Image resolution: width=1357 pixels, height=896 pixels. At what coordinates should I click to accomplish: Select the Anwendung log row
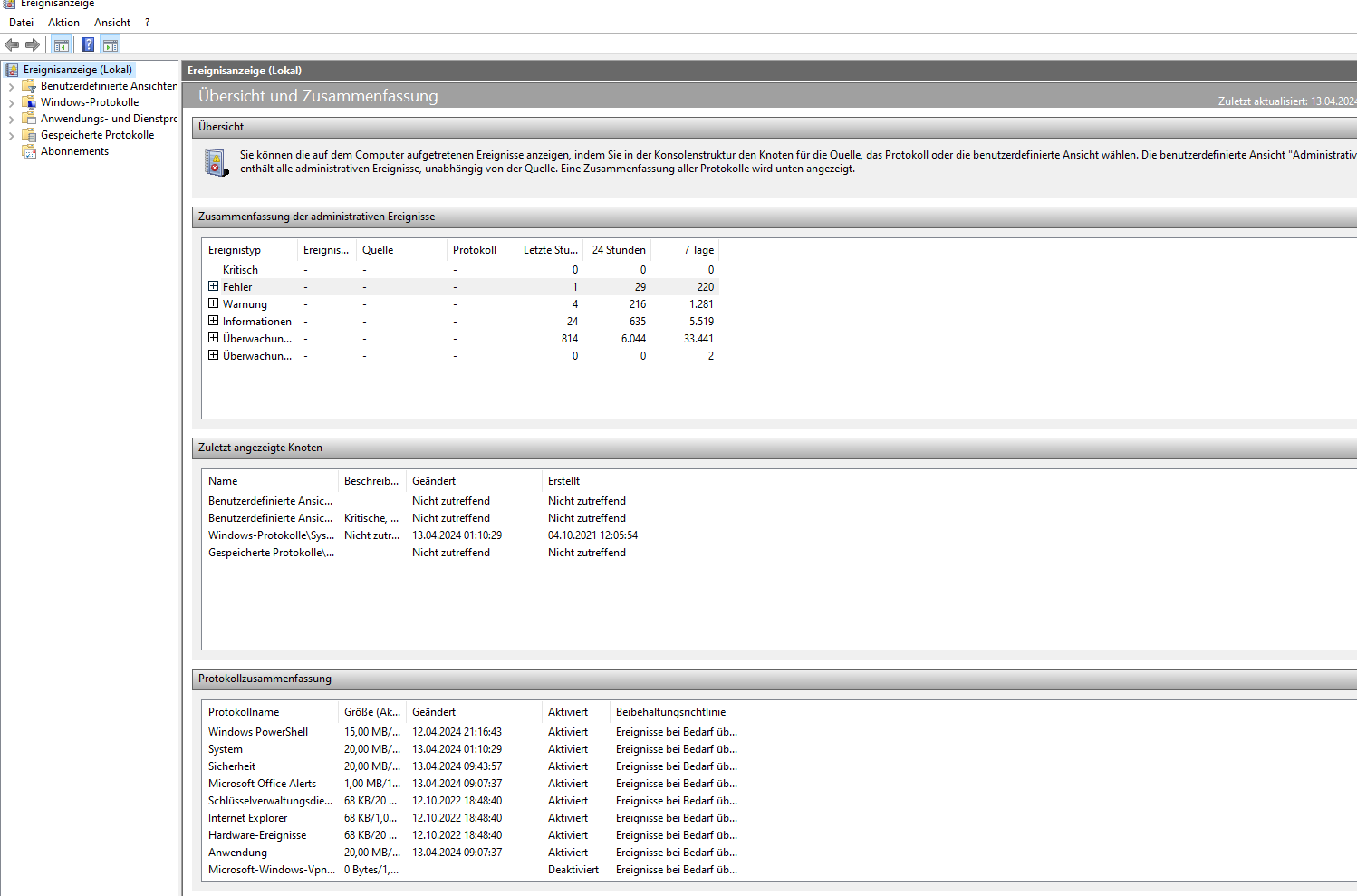[x=474, y=853]
